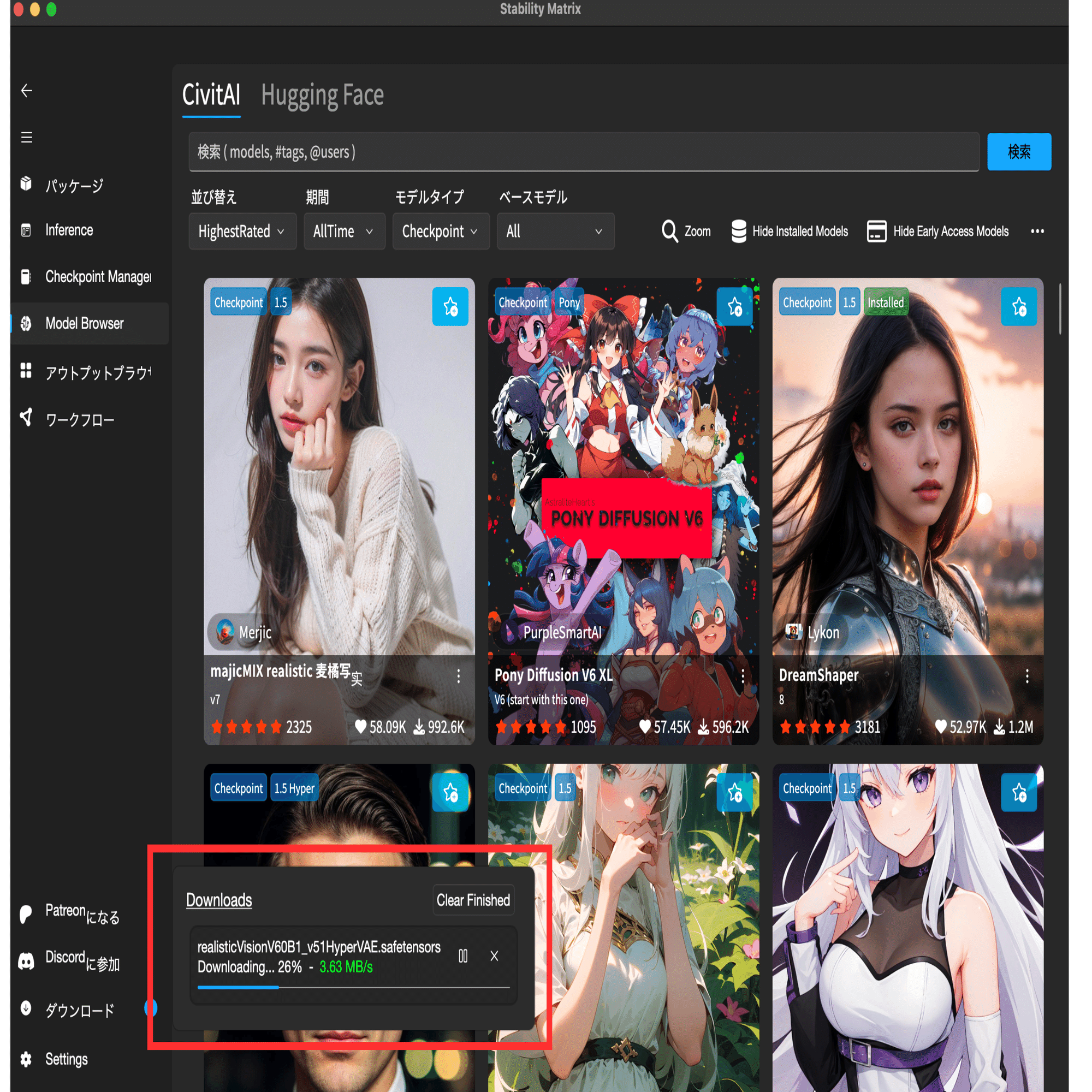
Task: Open the AllTime period dropdown
Action: pyautogui.click(x=344, y=231)
